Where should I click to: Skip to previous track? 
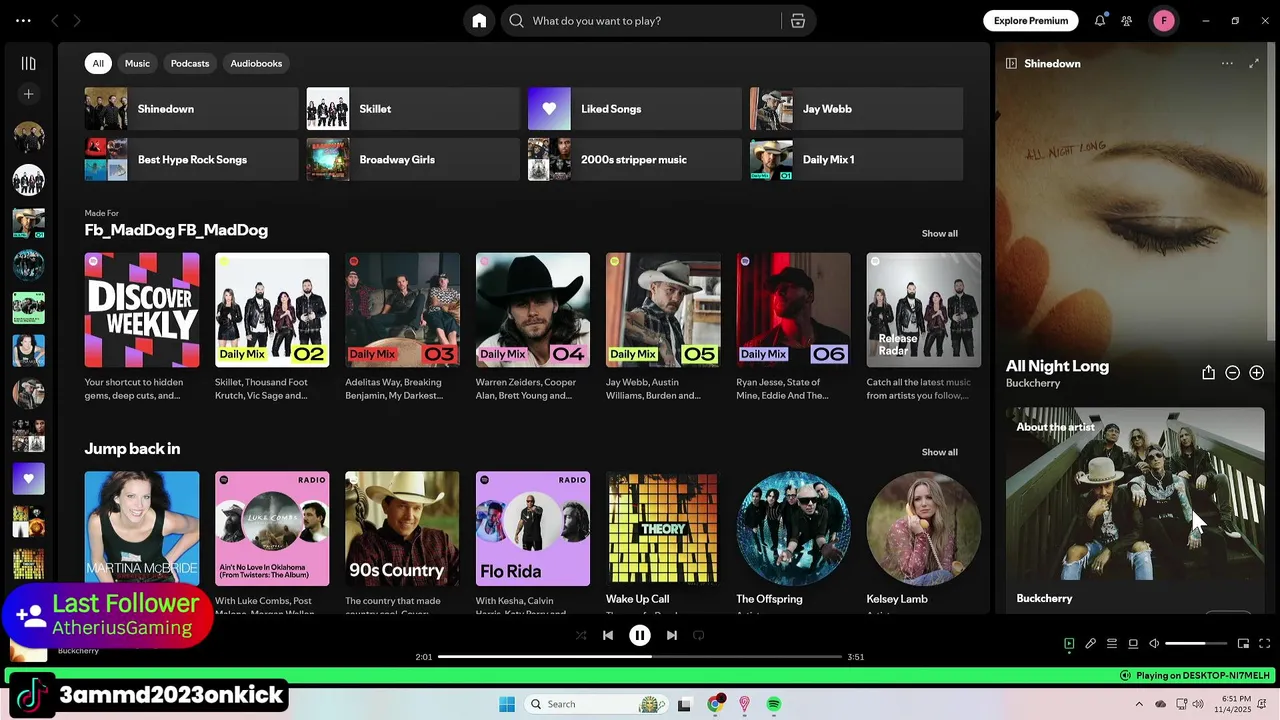[608, 635]
